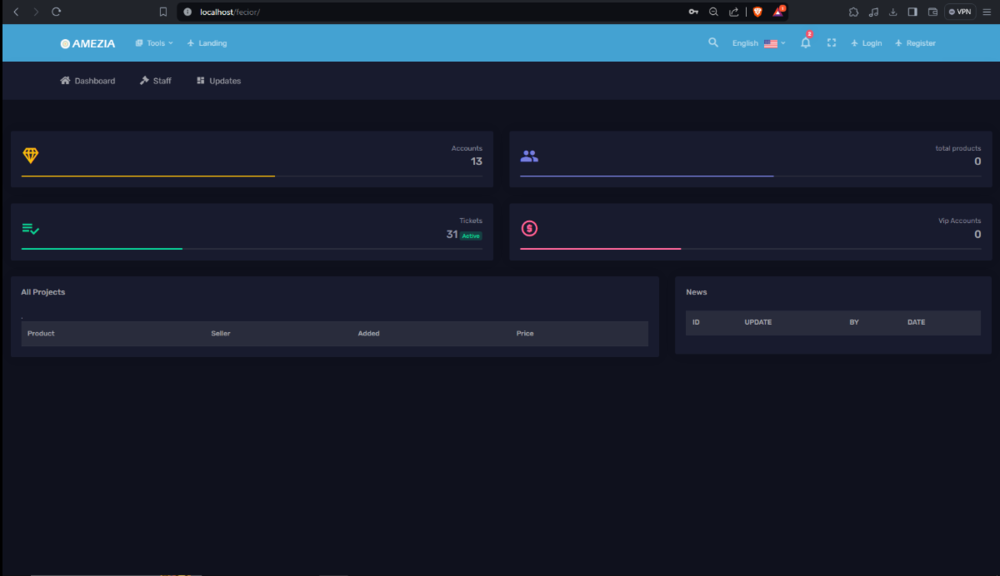1000x576 pixels.
Task: Click the Brave Shields lion icon
Action: click(x=757, y=12)
